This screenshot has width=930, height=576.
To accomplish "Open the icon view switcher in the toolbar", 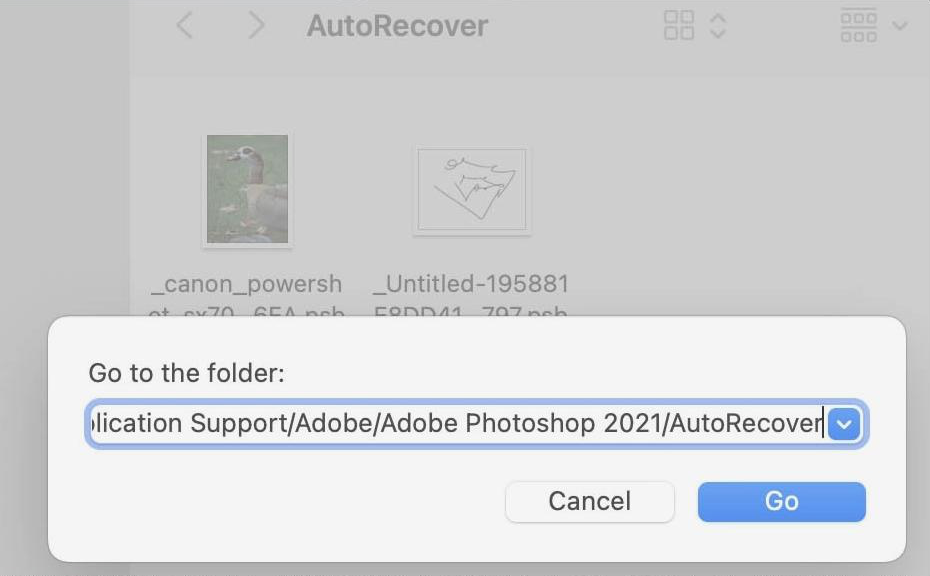I will (679, 25).
